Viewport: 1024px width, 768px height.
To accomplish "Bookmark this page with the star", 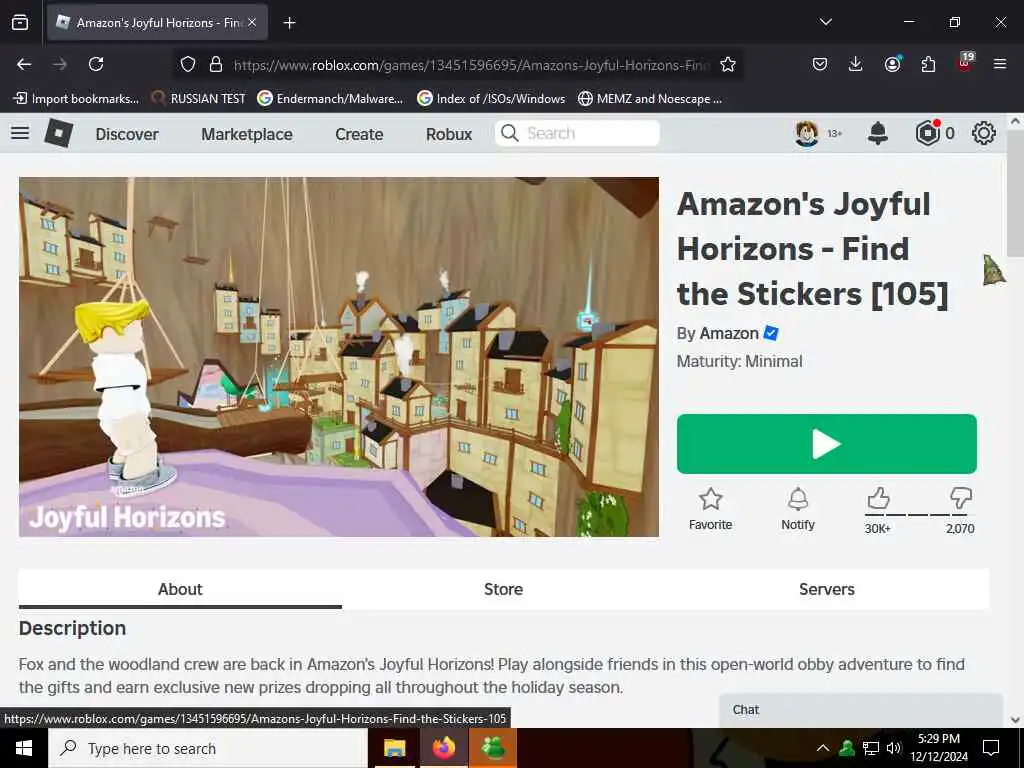I will [x=728, y=64].
